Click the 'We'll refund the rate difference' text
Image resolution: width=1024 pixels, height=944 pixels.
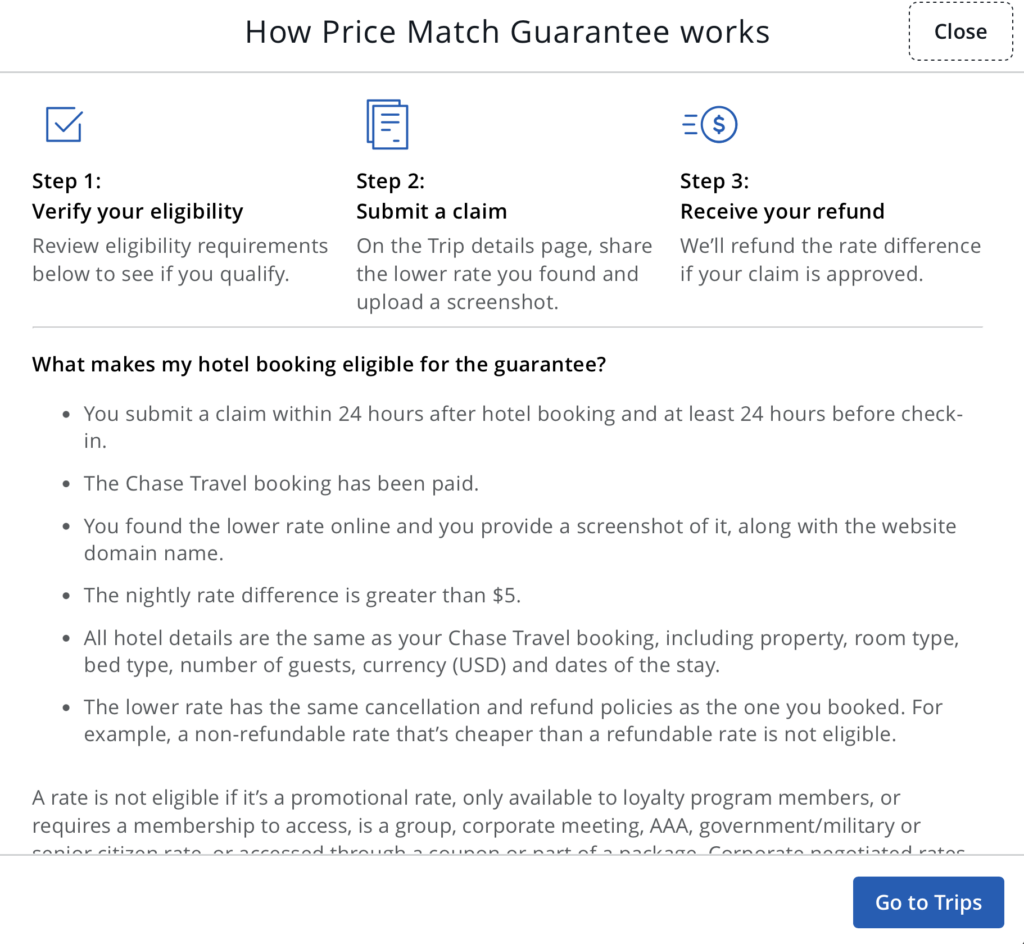click(830, 259)
